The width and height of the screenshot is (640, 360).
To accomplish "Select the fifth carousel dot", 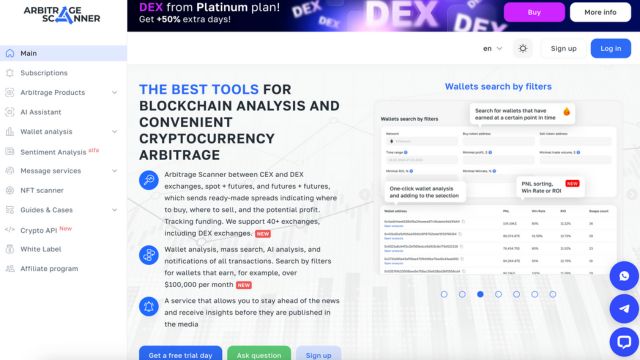I will pyautogui.click(x=516, y=294).
